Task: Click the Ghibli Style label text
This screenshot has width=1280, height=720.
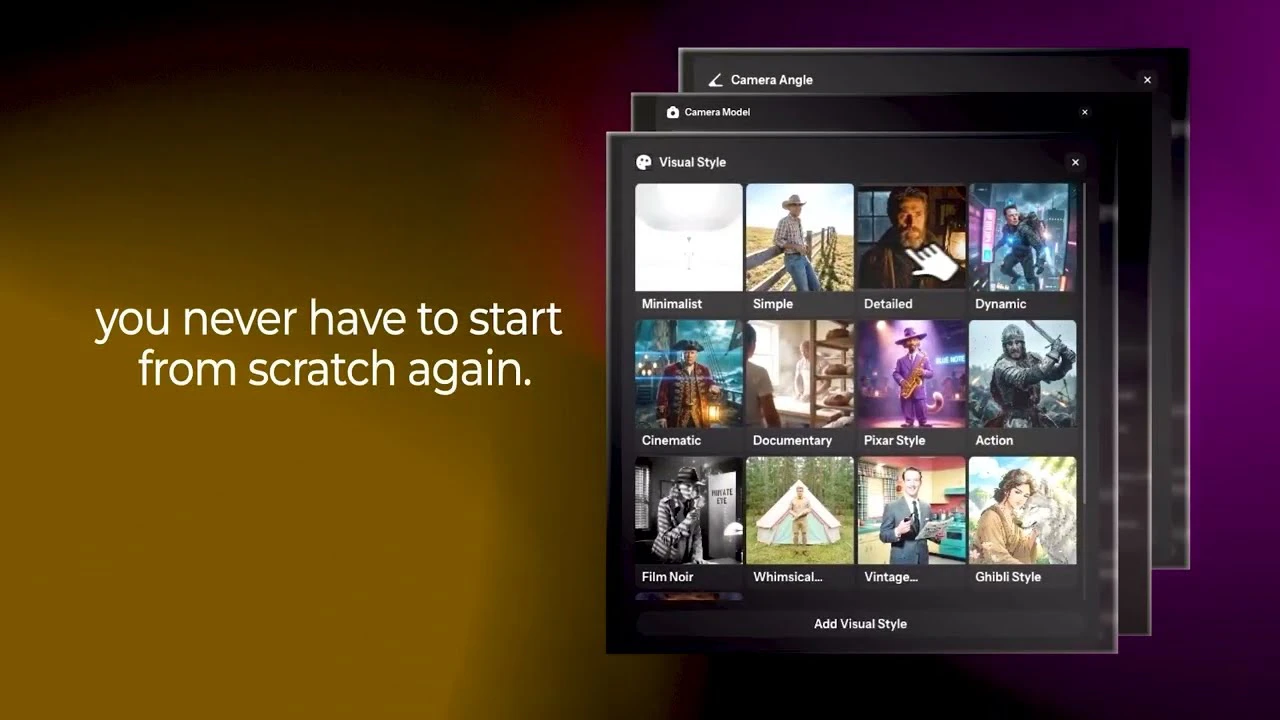Action: click(1008, 577)
